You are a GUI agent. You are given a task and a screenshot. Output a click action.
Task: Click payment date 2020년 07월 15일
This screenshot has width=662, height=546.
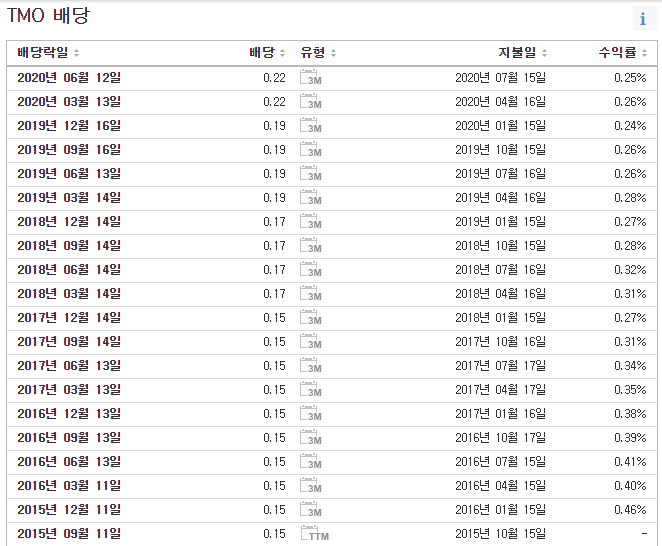(x=500, y=78)
